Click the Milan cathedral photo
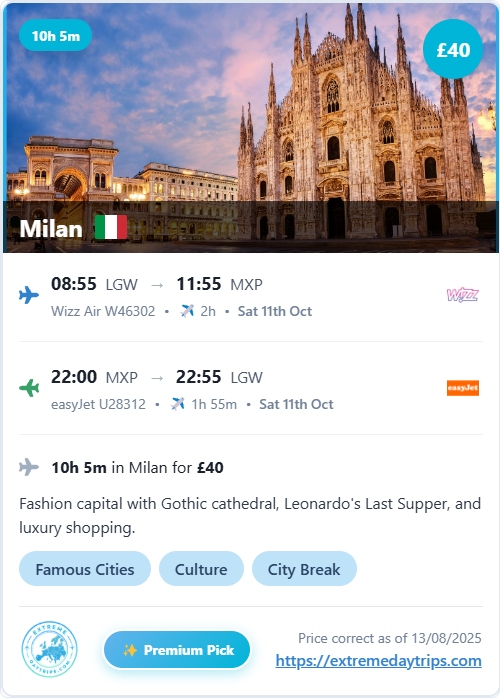The width and height of the screenshot is (500, 698). tap(250, 128)
